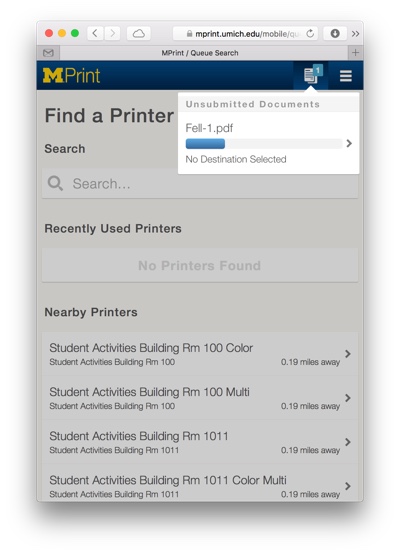Add a new tab with plus button
400x554 pixels.
pos(355,53)
